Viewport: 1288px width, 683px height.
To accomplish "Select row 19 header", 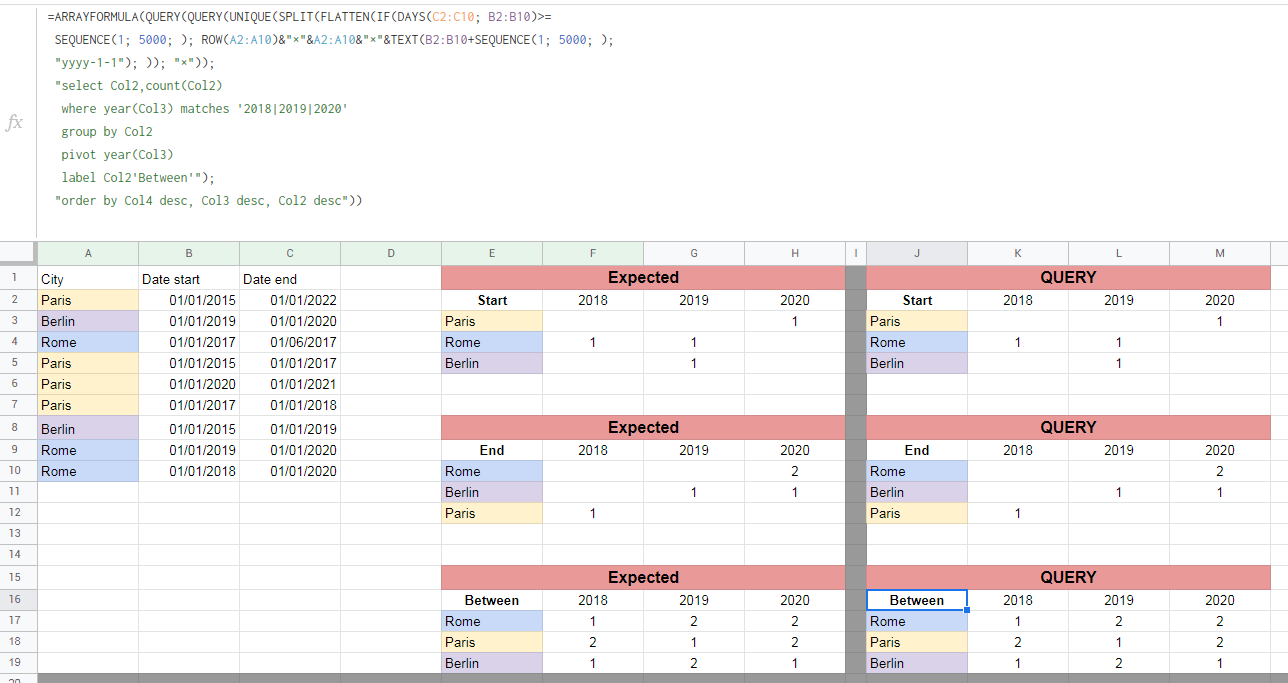I will [x=19, y=663].
